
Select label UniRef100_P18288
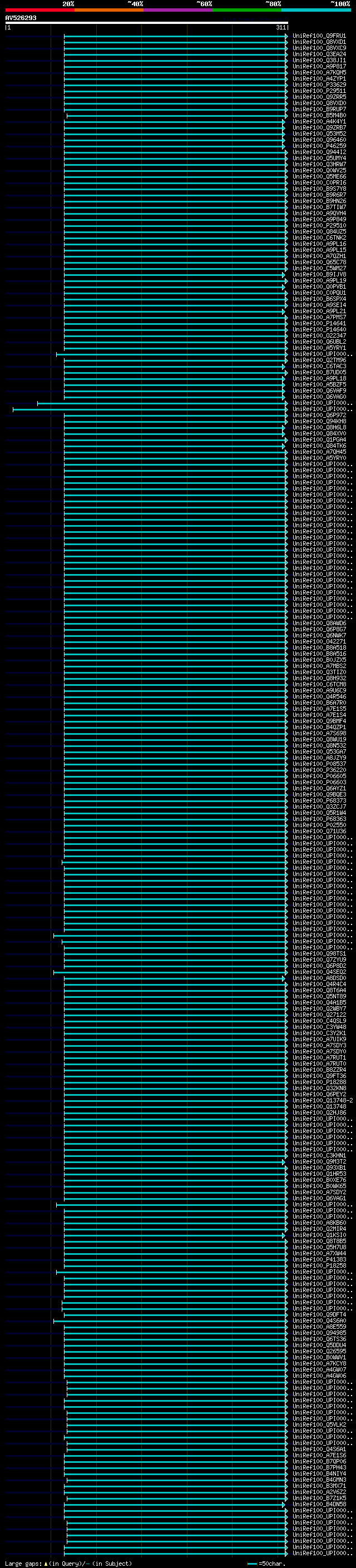pyautogui.click(x=319, y=1082)
